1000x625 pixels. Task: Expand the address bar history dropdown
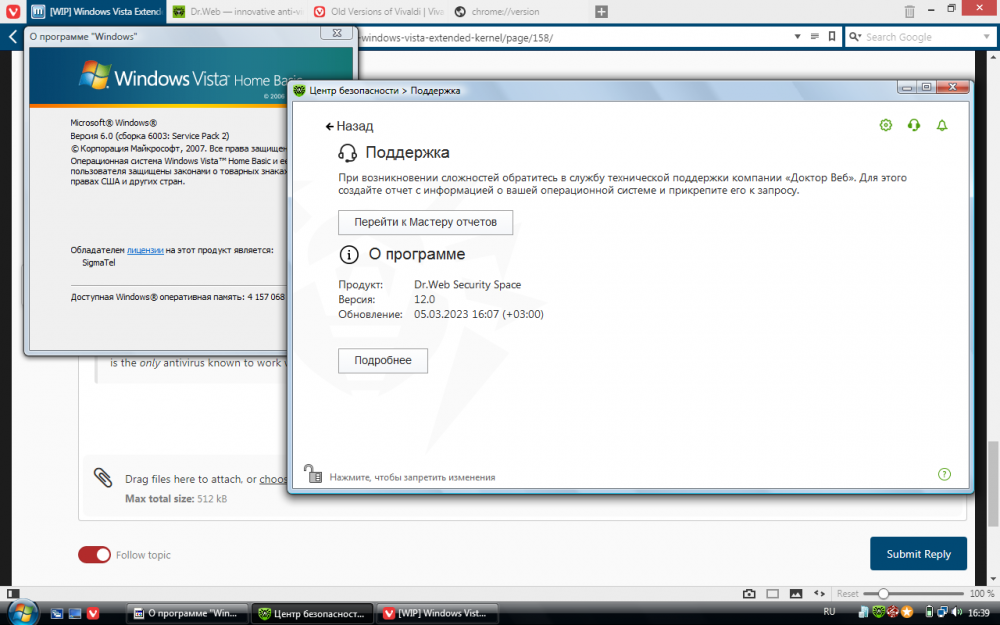click(x=798, y=37)
